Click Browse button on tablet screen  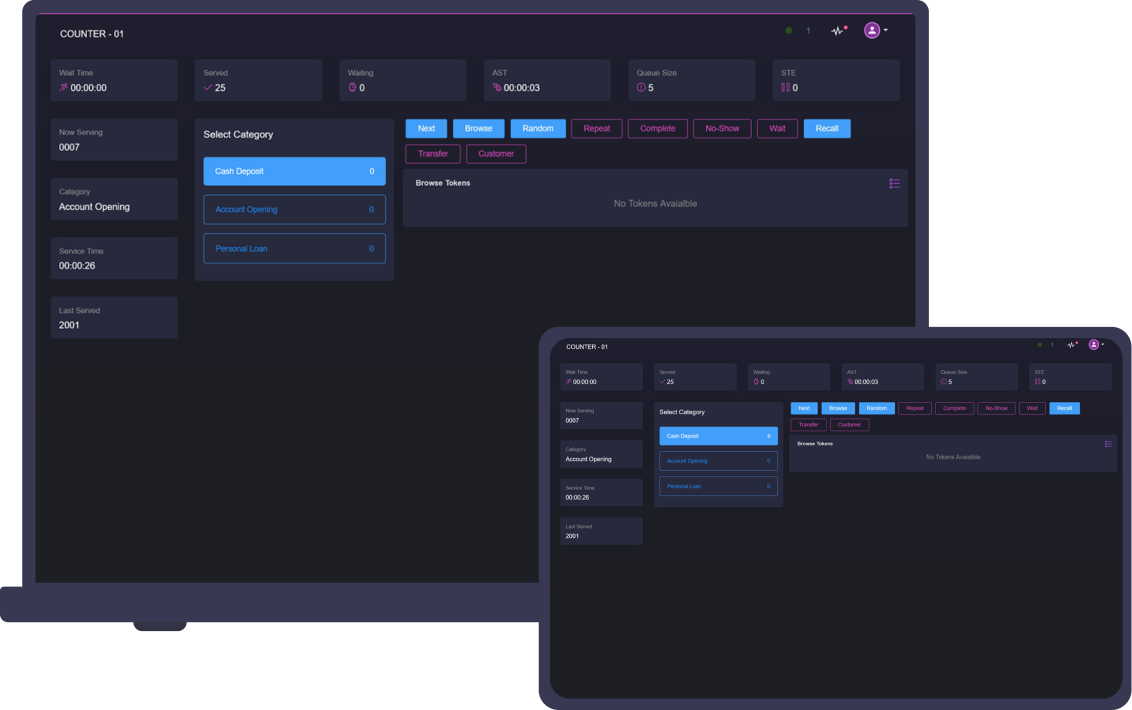(838, 408)
